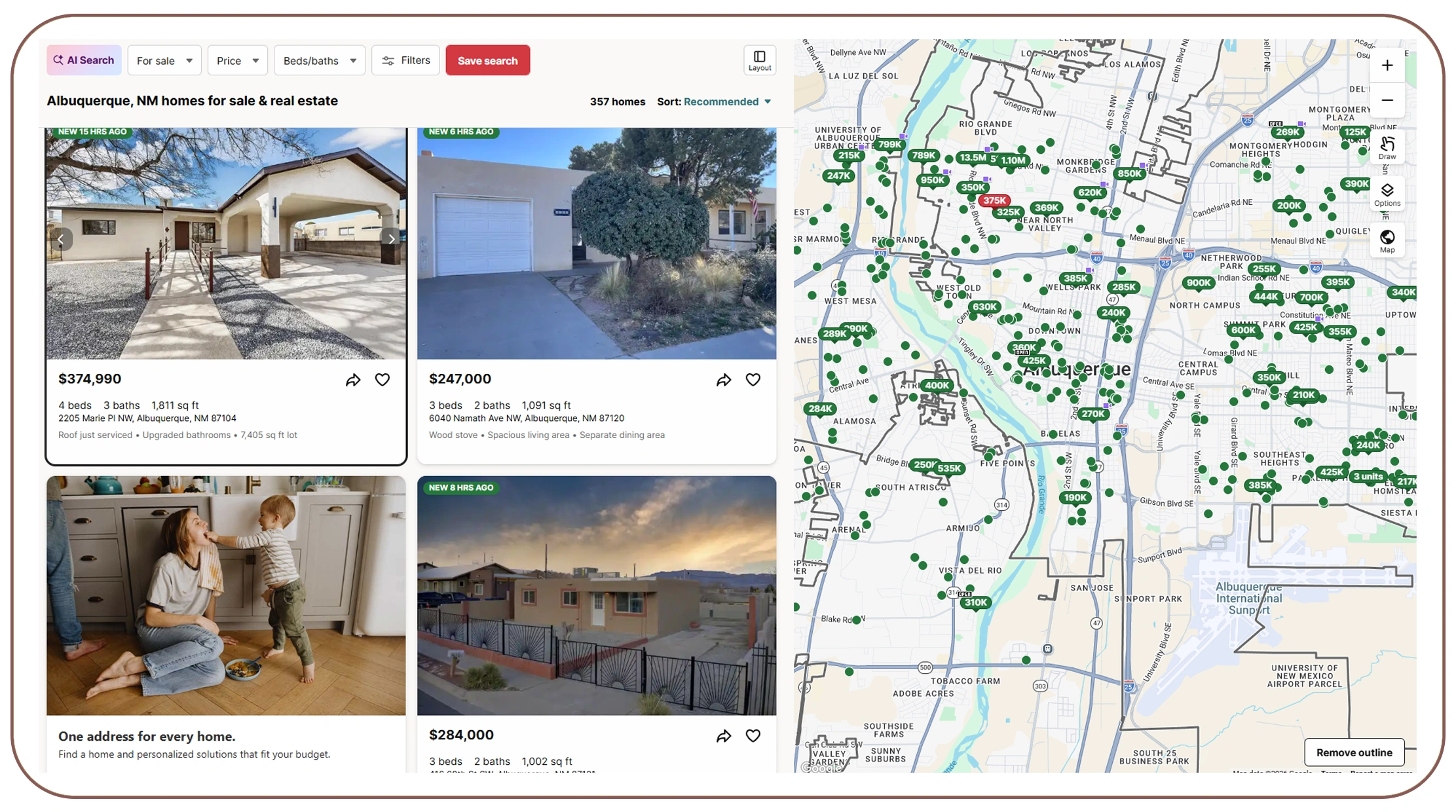Expand the For sale dropdown

(164, 60)
